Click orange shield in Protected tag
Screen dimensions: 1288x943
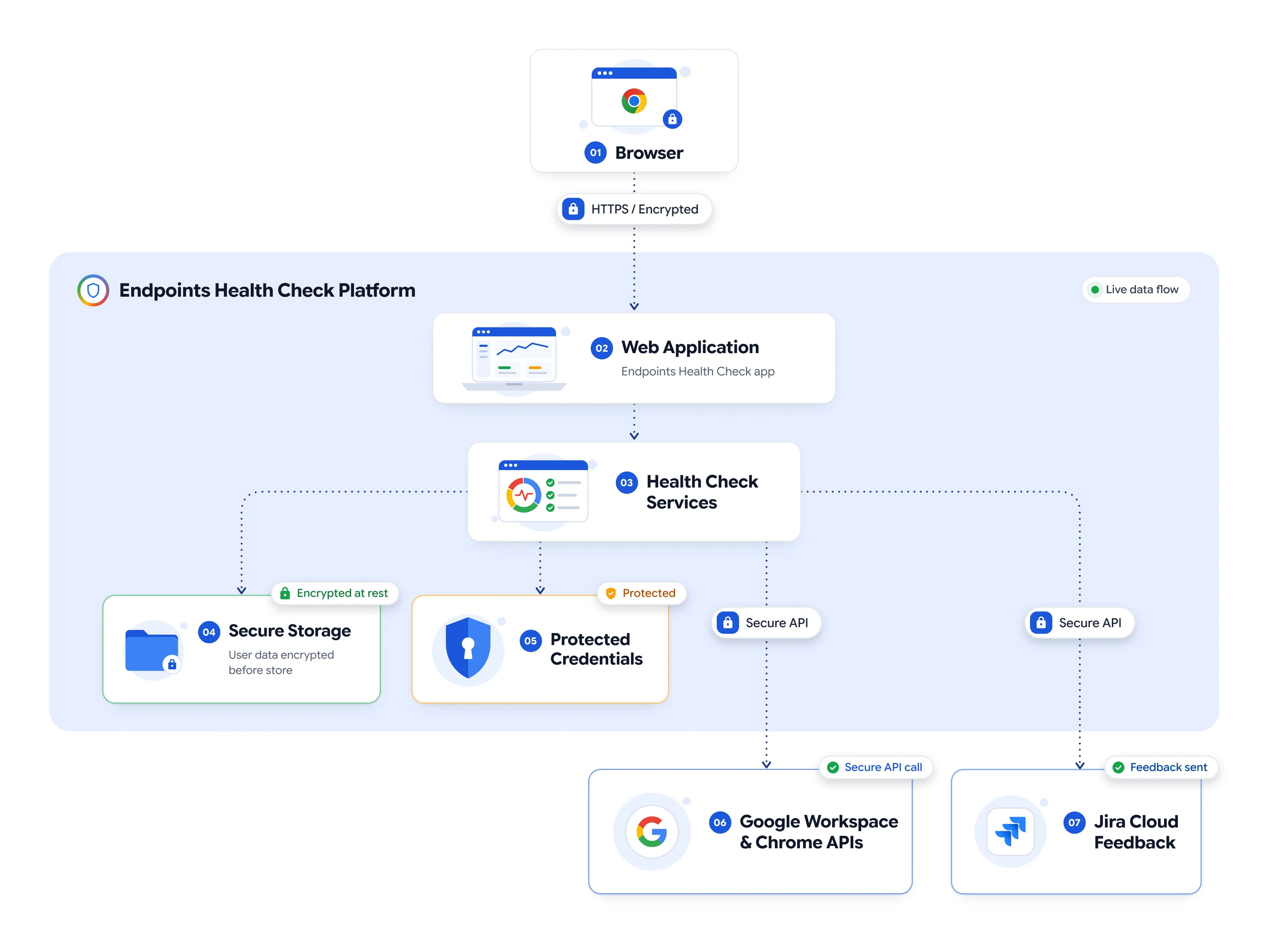coord(611,593)
